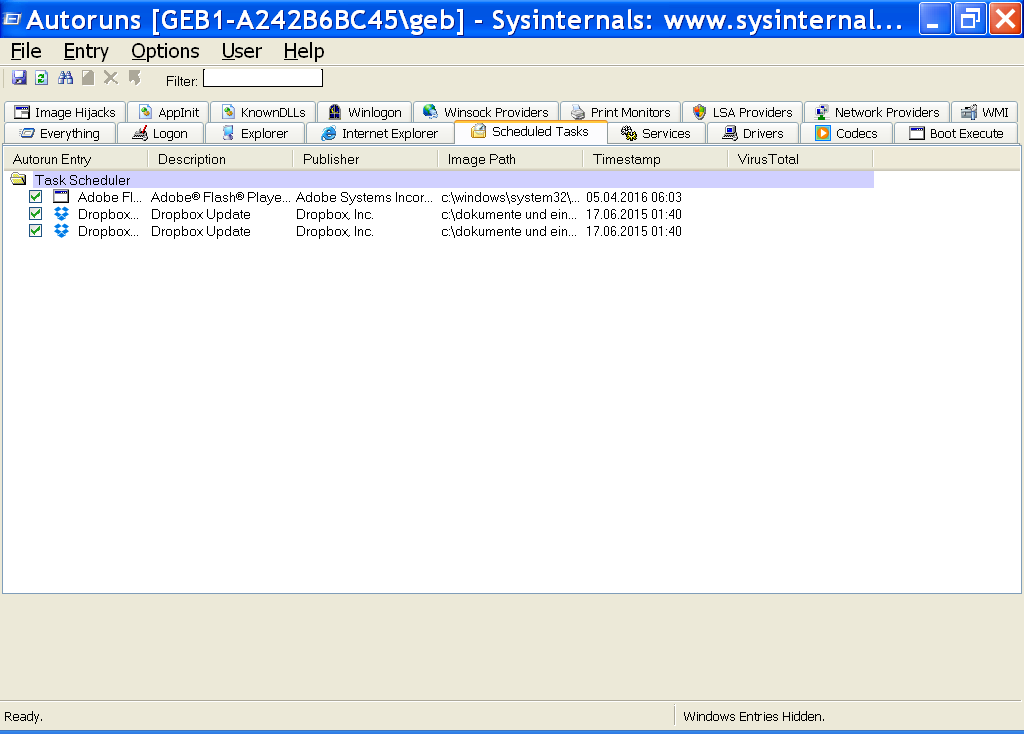This screenshot has height=734, width=1024.
Task: Open the LSA Providers tab
Action: [x=743, y=112]
